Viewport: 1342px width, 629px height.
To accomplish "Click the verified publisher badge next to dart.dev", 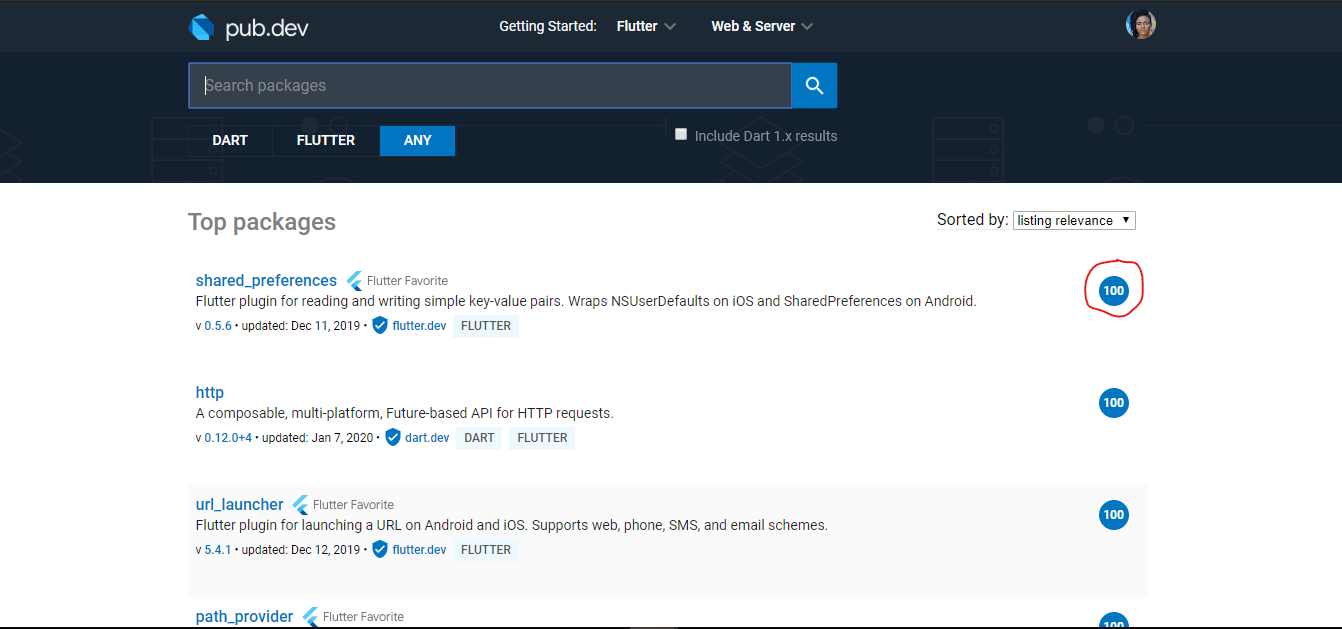I will [392, 437].
